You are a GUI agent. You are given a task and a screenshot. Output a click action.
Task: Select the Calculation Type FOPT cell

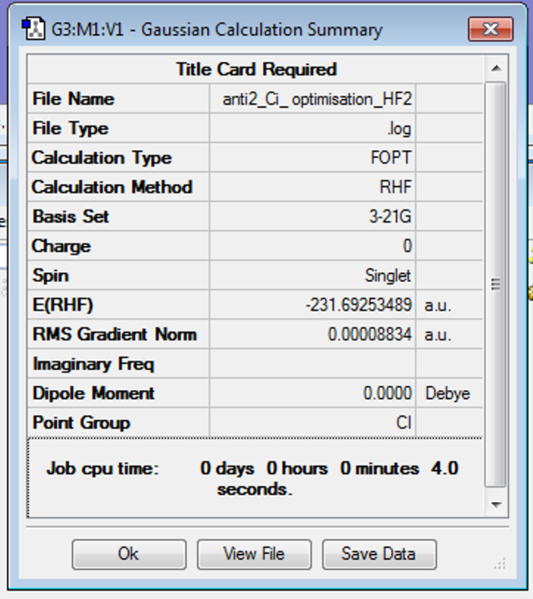pyautogui.click(x=313, y=158)
